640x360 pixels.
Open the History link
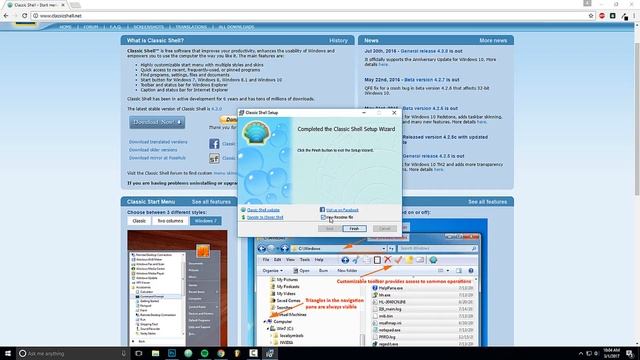[338, 40]
